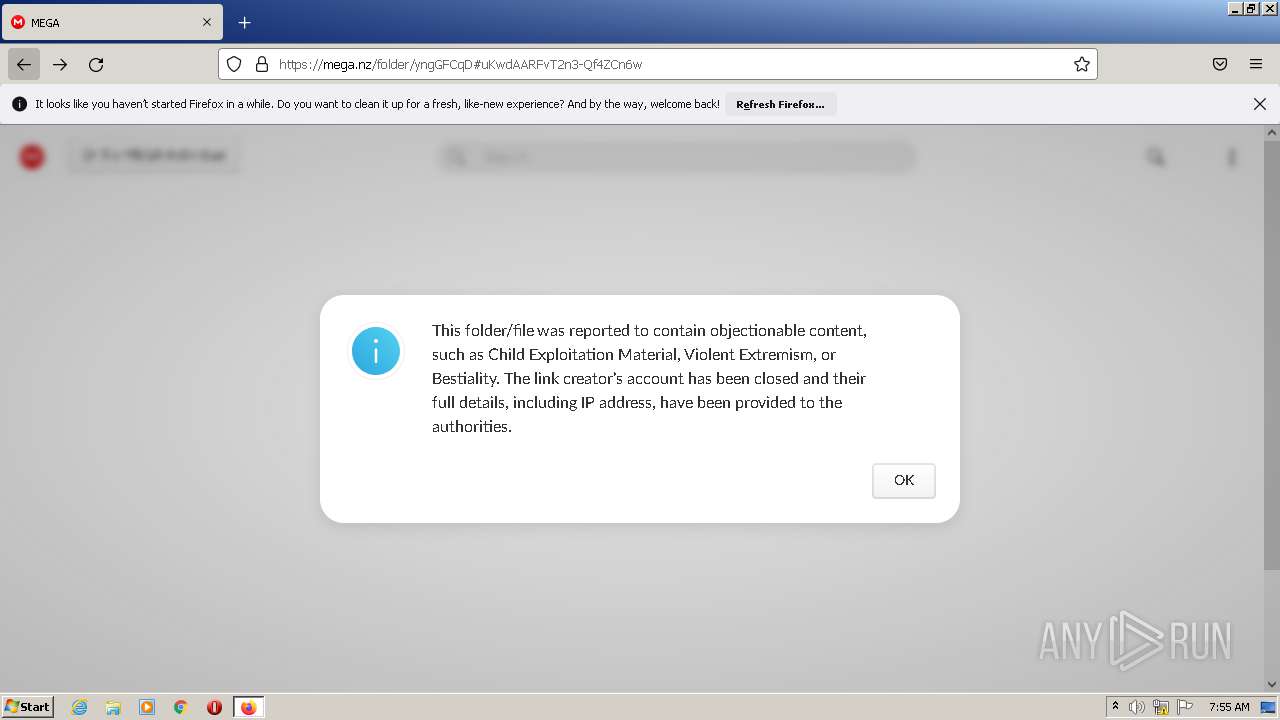
Task: Launch Internet Explorer from taskbar
Action: 80,707
